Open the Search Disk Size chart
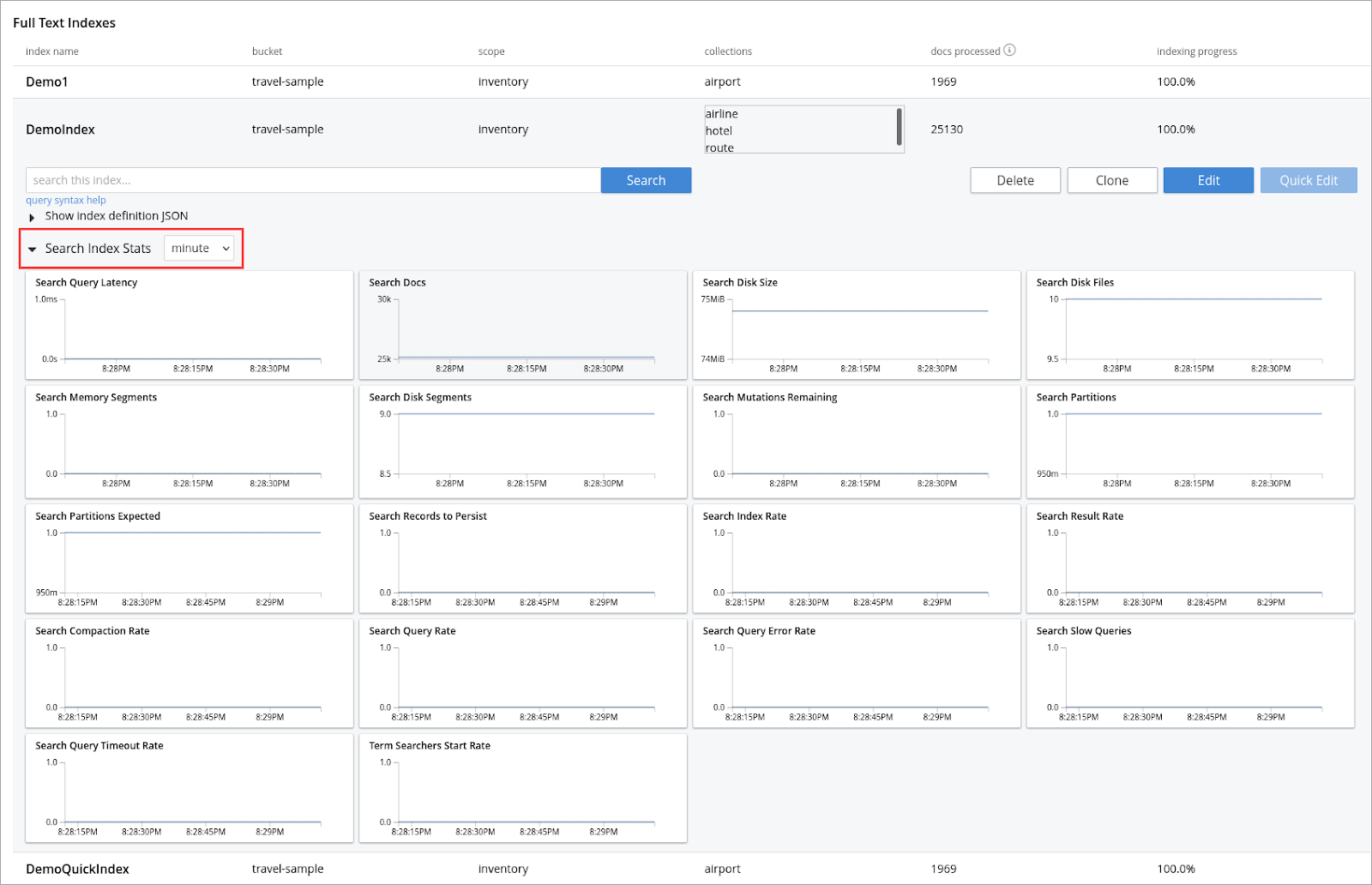The height and width of the screenshot is (885, 1372). [x=857, y=326]
